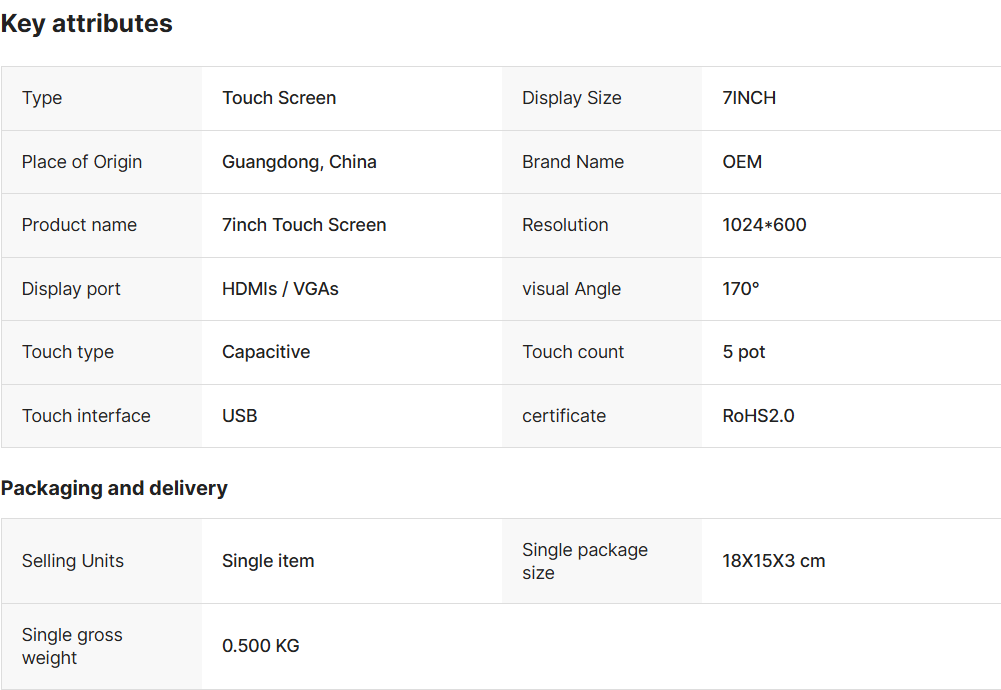Click the RoHS2.0 certificate value
The width and height of the screenshot is (1001, 690).
click(758, 416)
